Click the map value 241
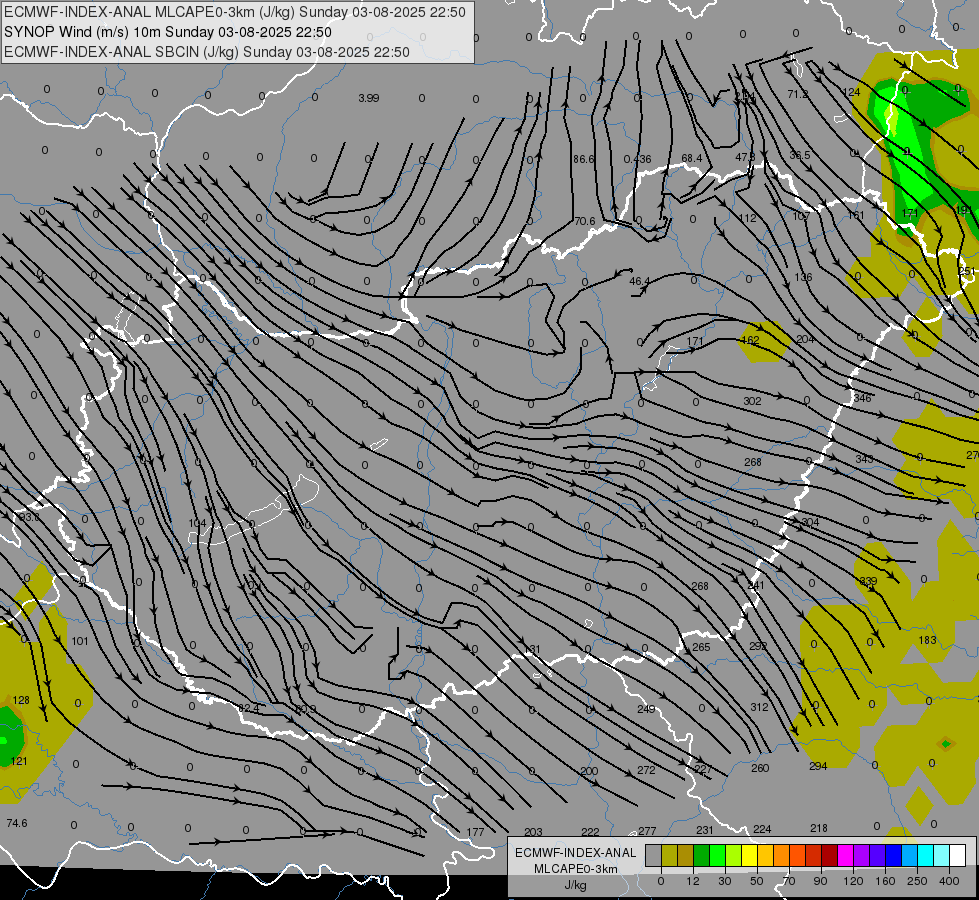Screen dimensions: 979x900 coord(755,585)
